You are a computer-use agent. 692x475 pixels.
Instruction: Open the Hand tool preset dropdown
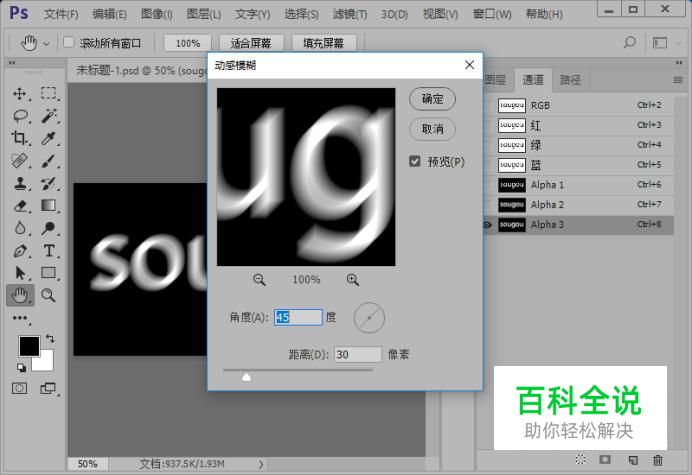[46, 43]
